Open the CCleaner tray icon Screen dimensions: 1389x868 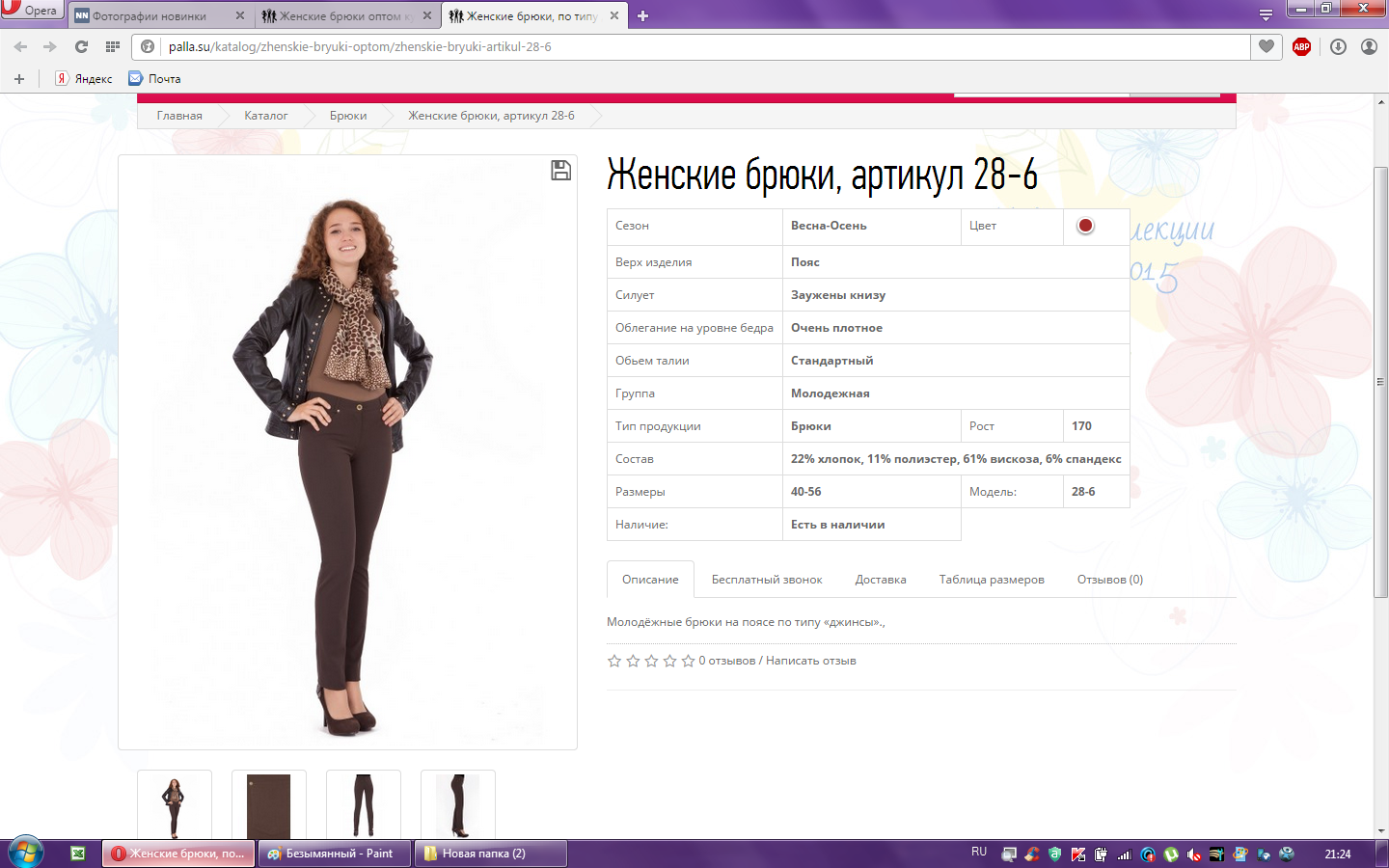pyautogui.click(x=1032, y=854)
